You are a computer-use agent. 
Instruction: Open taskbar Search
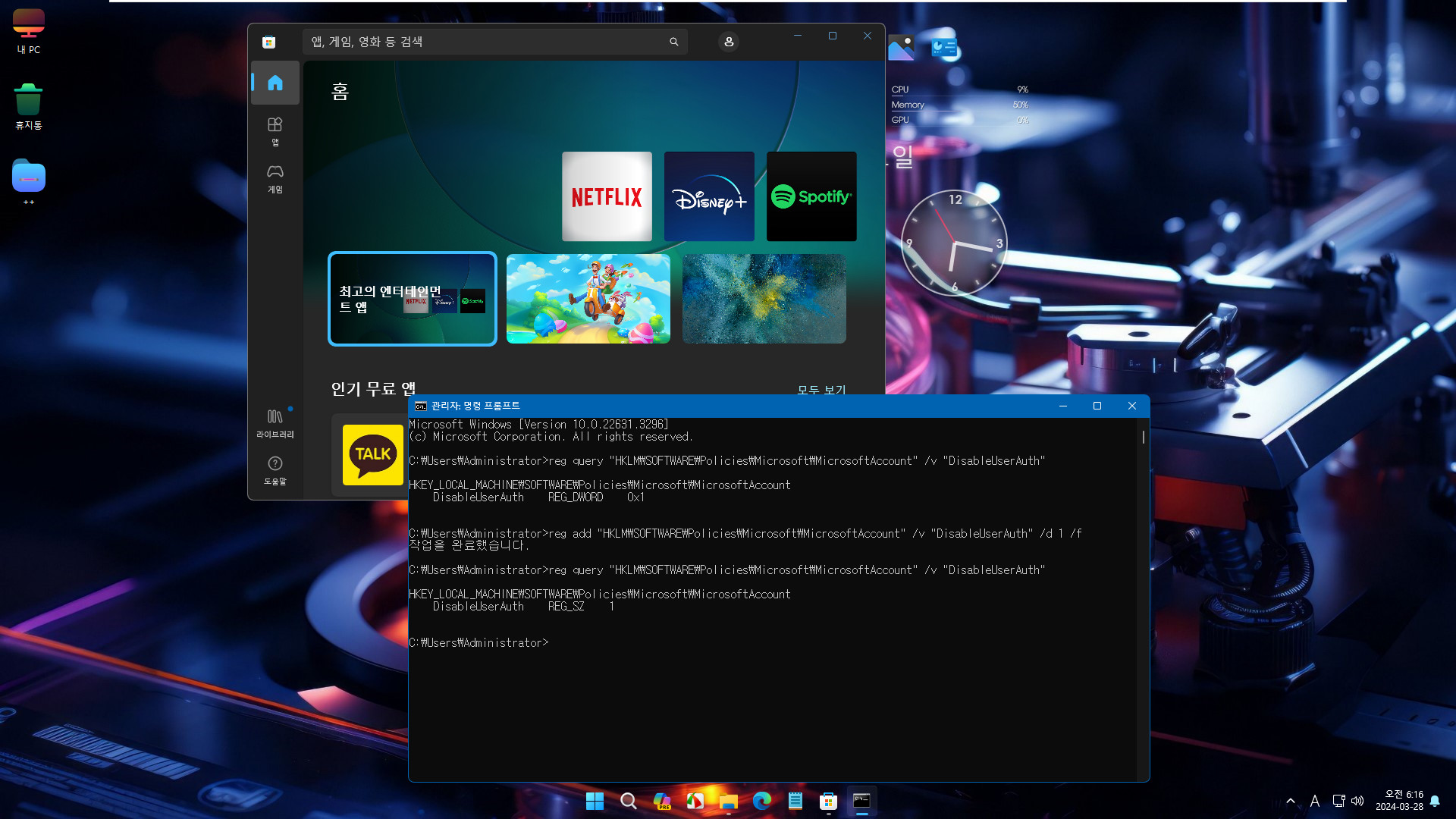point(629,801)
